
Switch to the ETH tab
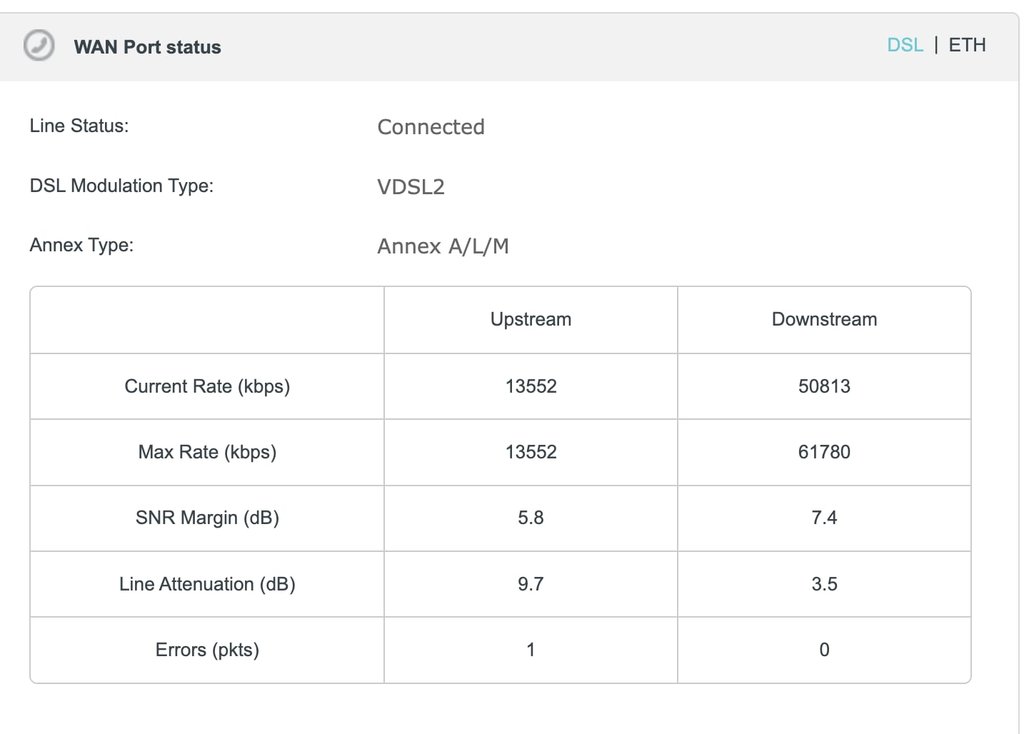pos(967,45)
